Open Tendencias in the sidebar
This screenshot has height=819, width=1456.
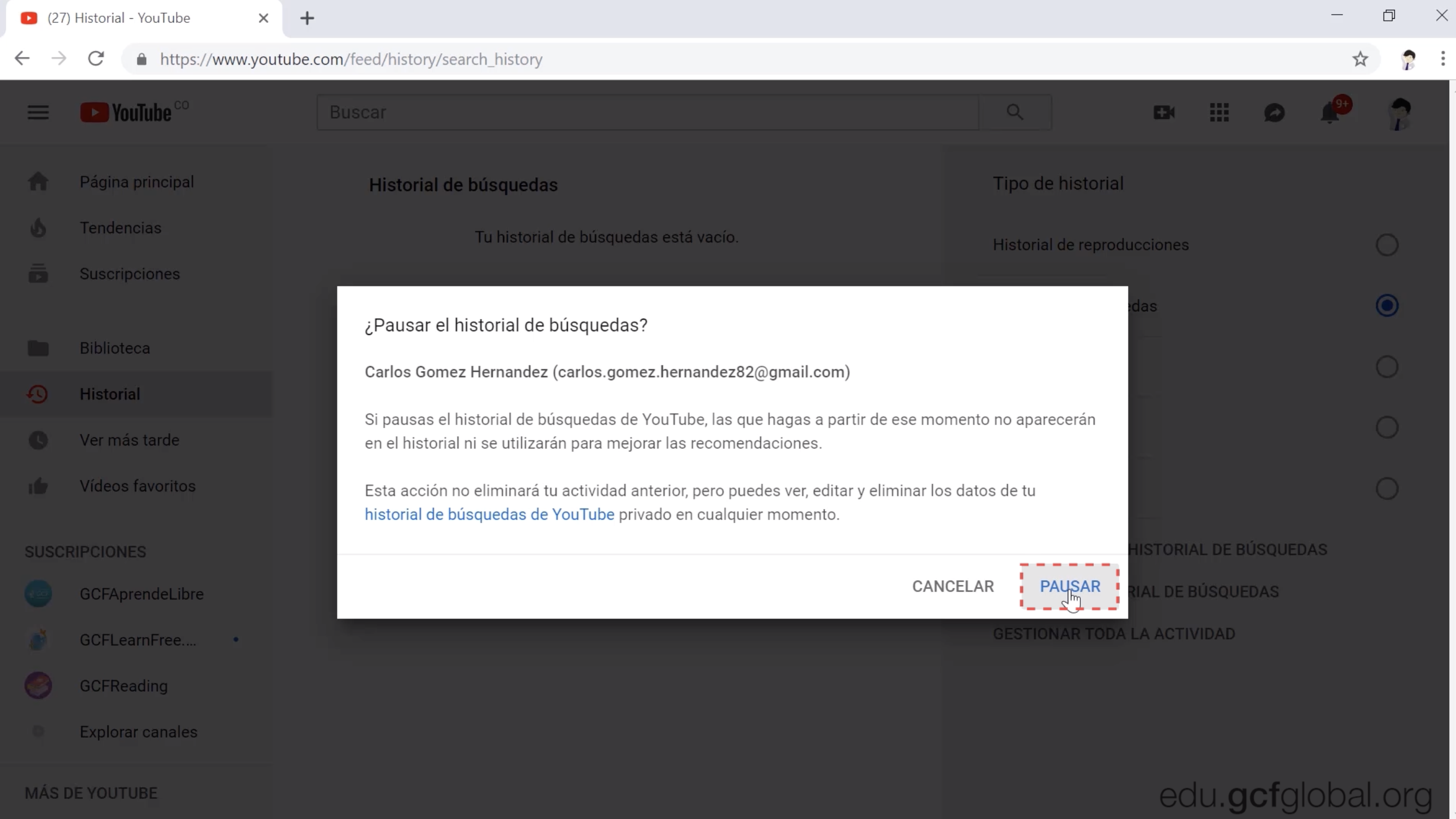136,227
